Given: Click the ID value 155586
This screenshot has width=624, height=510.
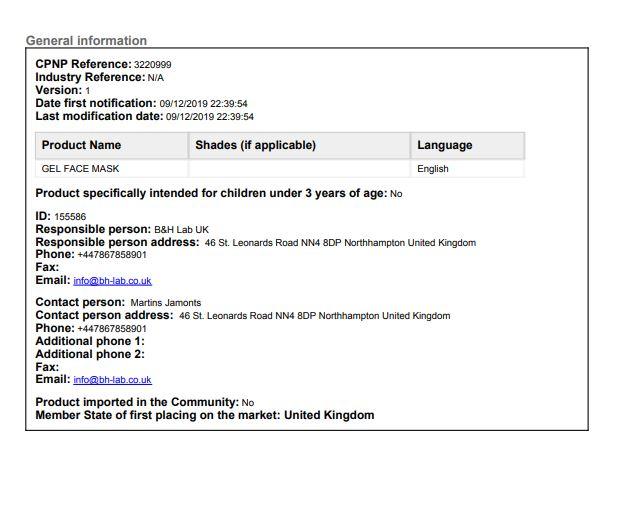Looking at the screenshot, I should 70,217.
